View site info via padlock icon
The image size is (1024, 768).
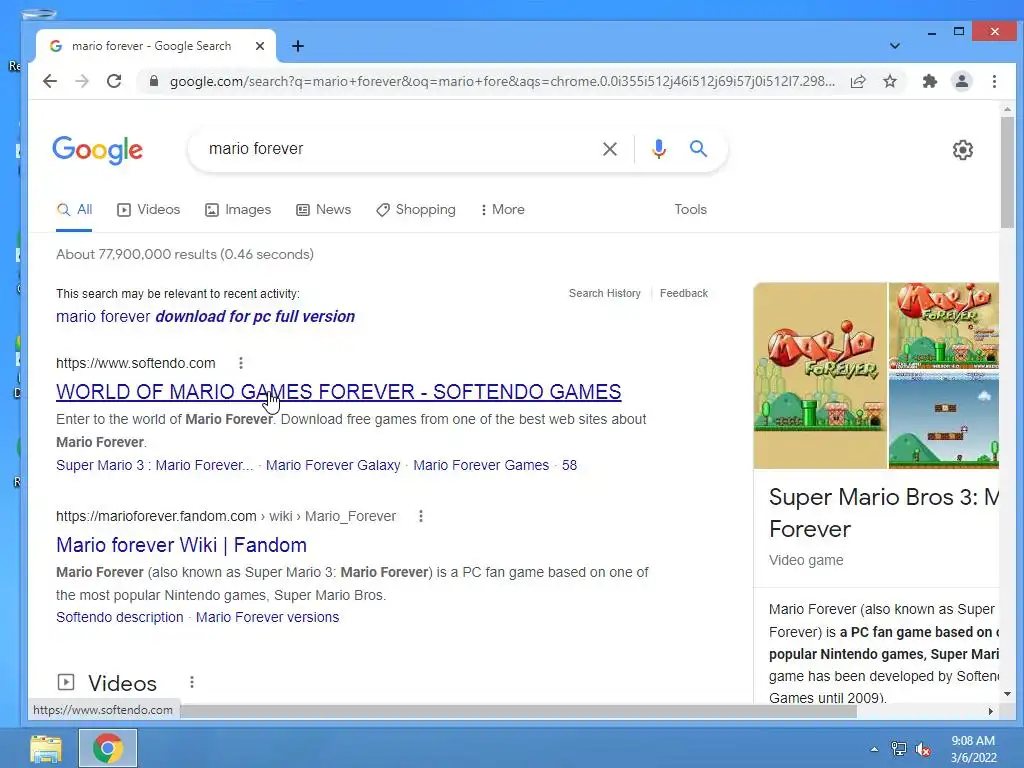[x=153, y=81]
